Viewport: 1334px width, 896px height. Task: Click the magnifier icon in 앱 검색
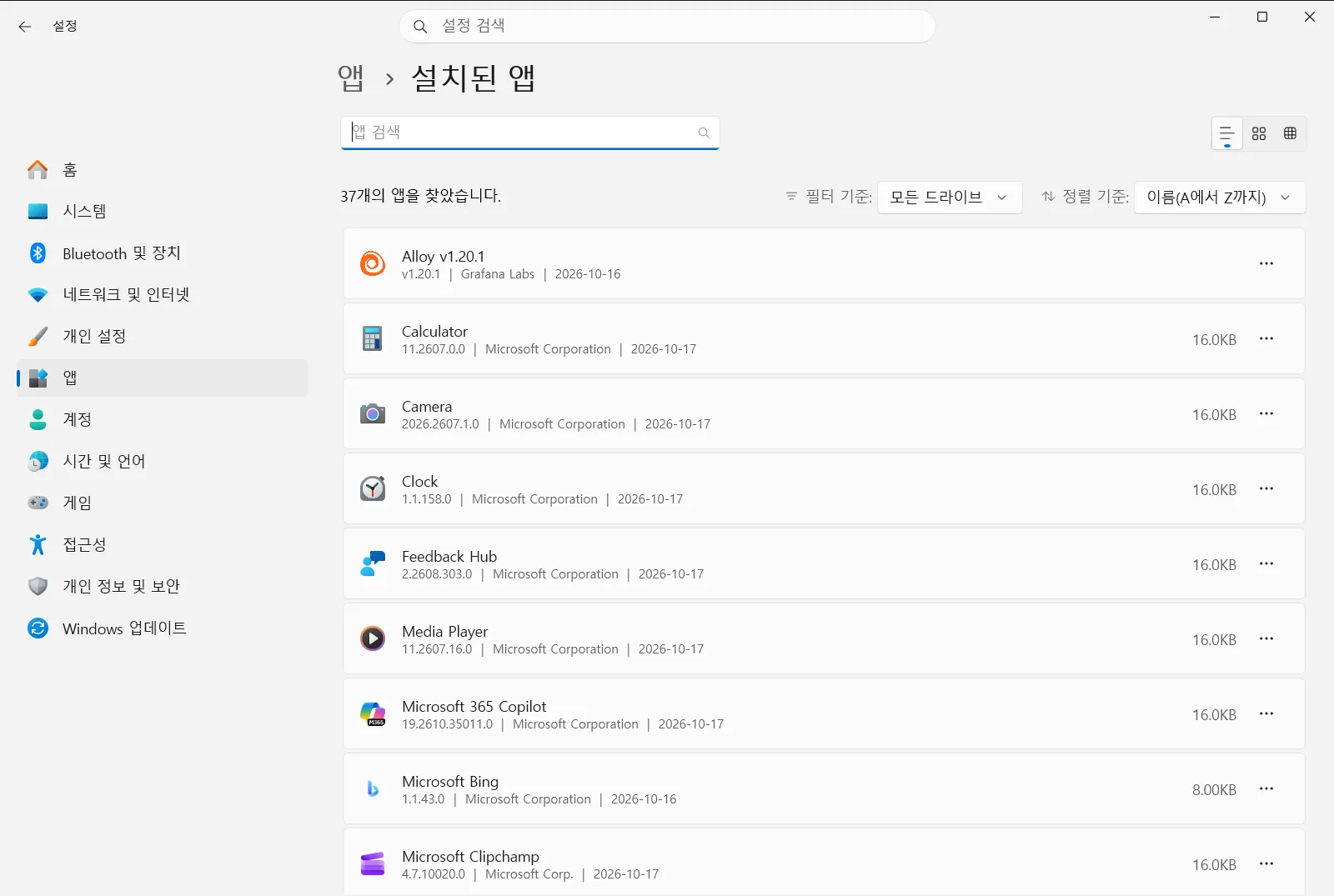click(704, 133)
